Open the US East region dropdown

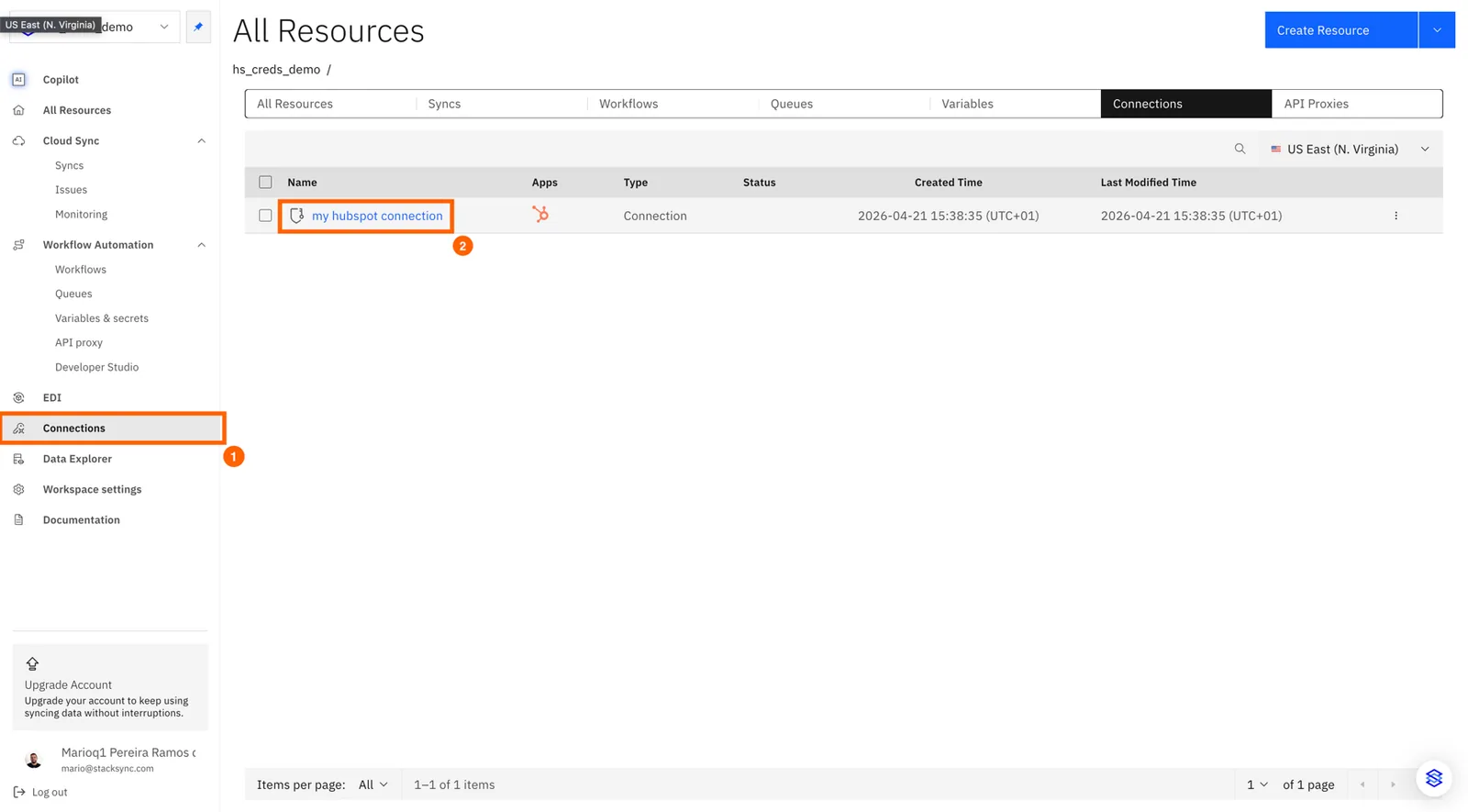tap(1351, 149)
